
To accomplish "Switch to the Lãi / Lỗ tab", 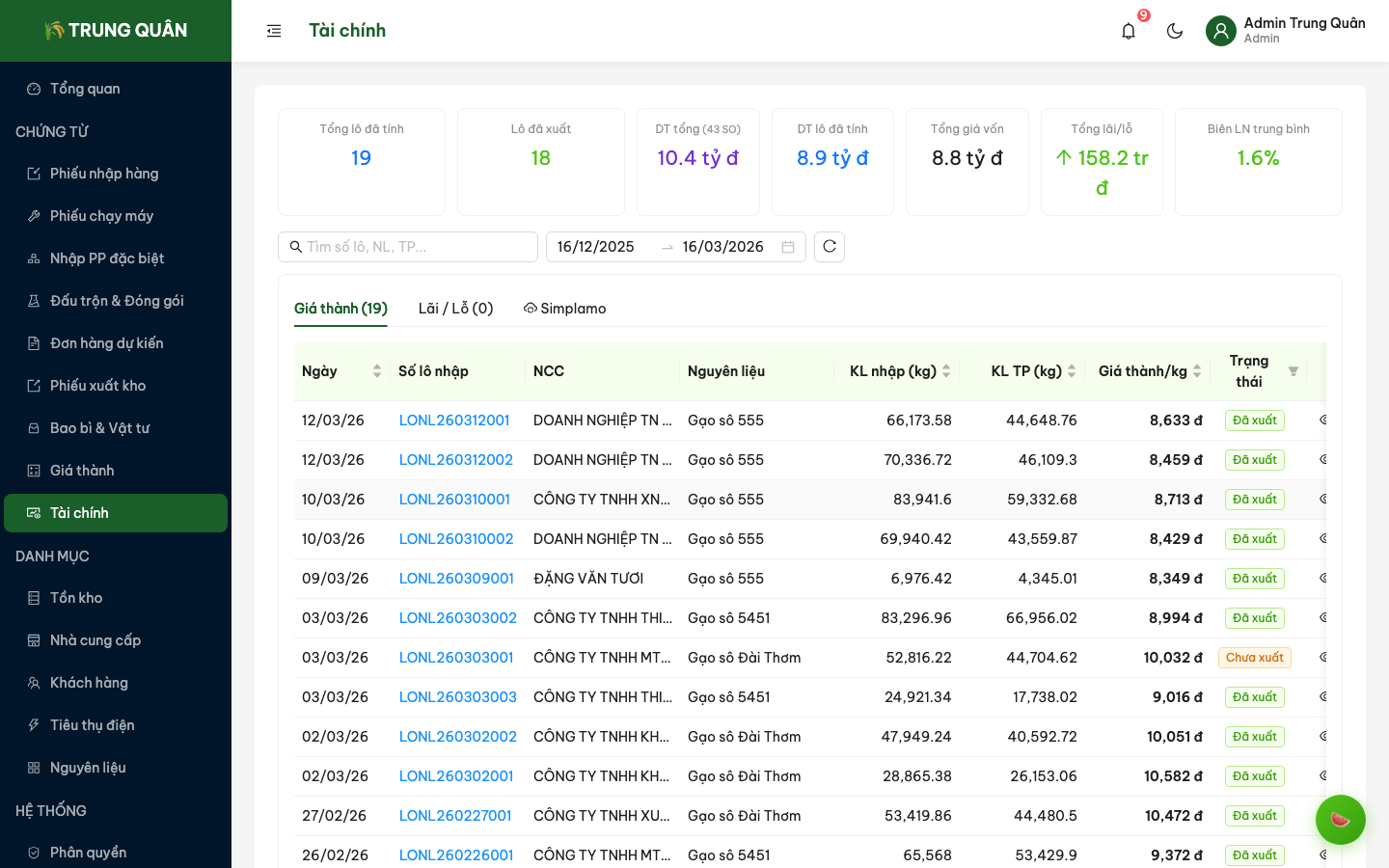I will 455,309.
